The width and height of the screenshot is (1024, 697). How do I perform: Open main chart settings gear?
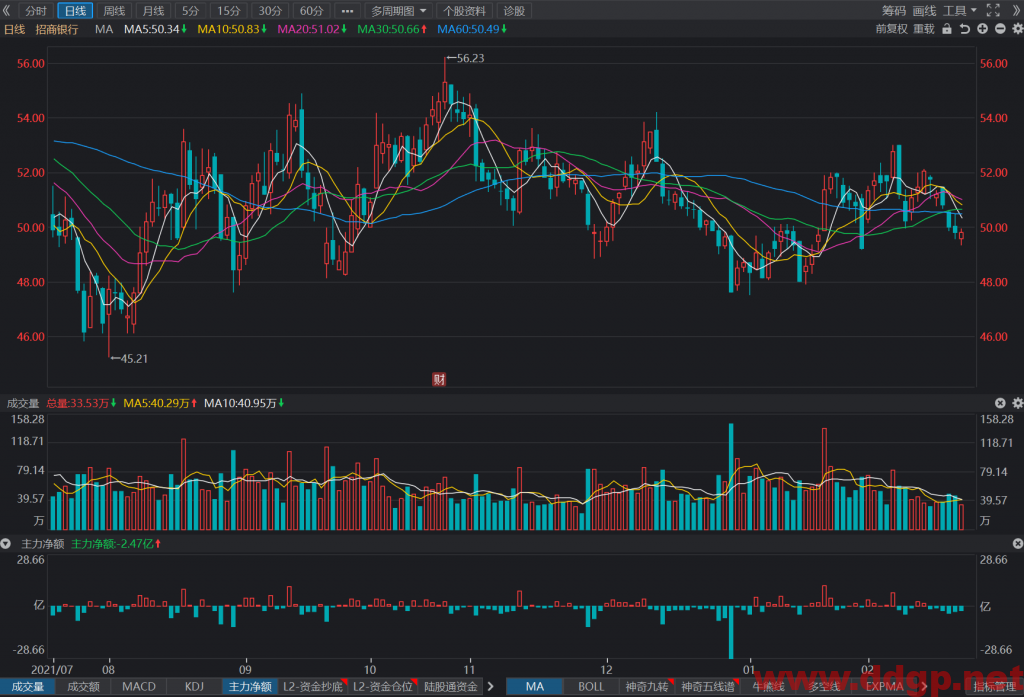[x=1017, y=29]
